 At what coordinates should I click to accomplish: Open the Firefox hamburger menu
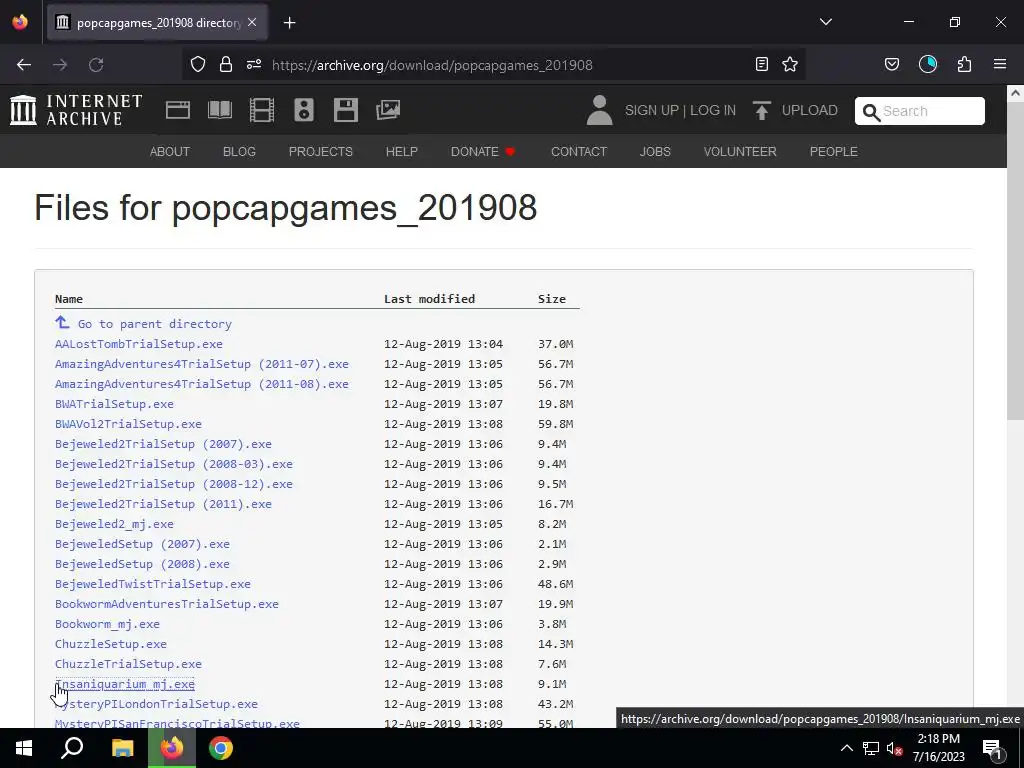click(x=1000, y=64)
